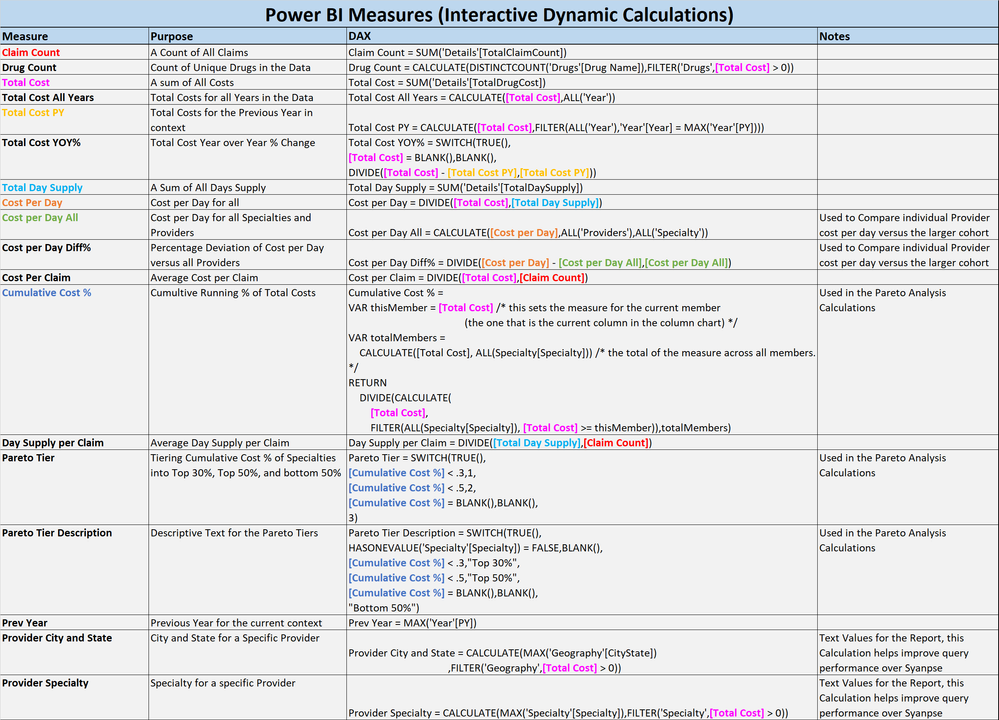Select the Claim Count SUM formula cell
The image size is (999, 720).
click(x=582, y=52)
